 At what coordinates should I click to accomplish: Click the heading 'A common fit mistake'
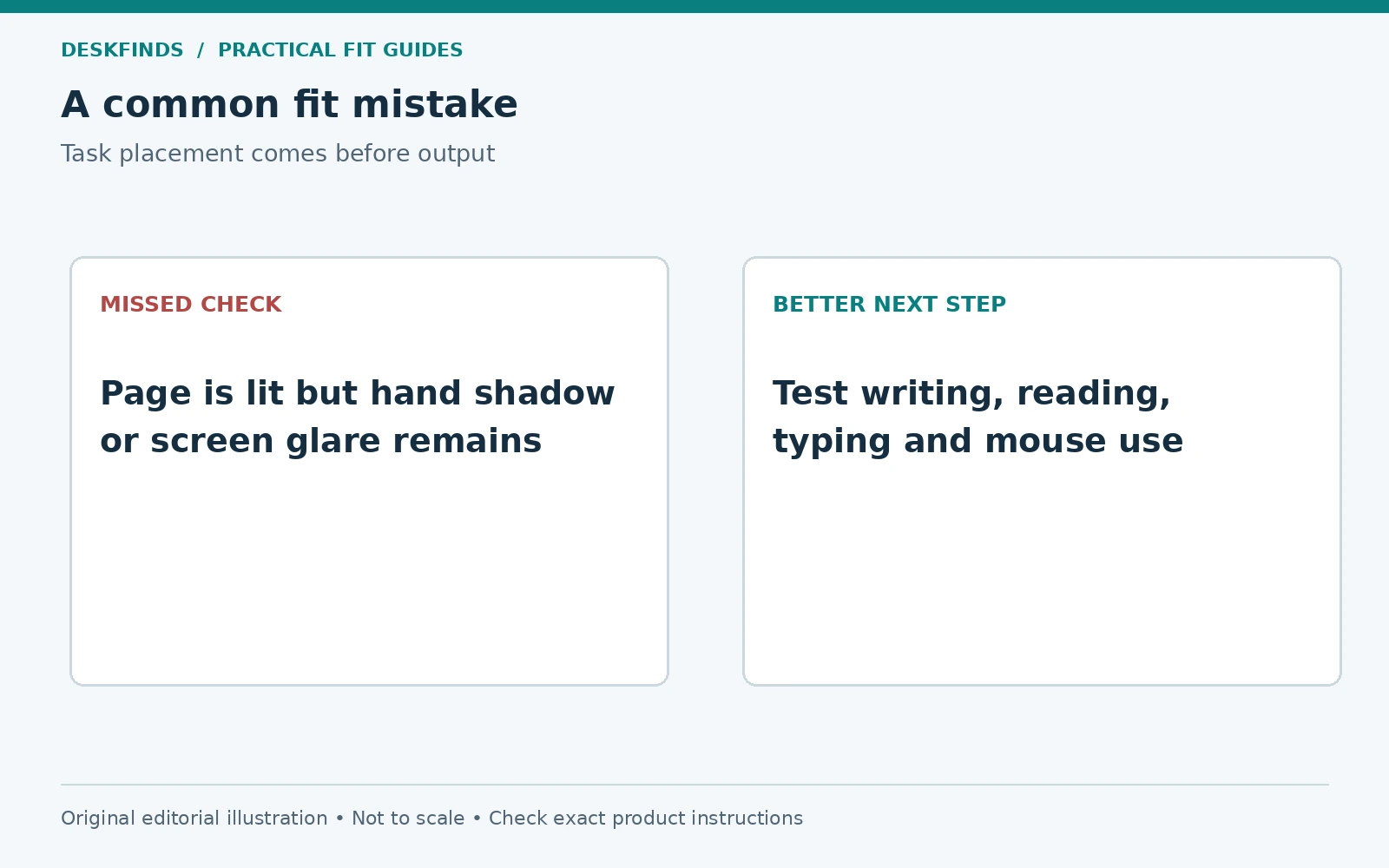289,104
